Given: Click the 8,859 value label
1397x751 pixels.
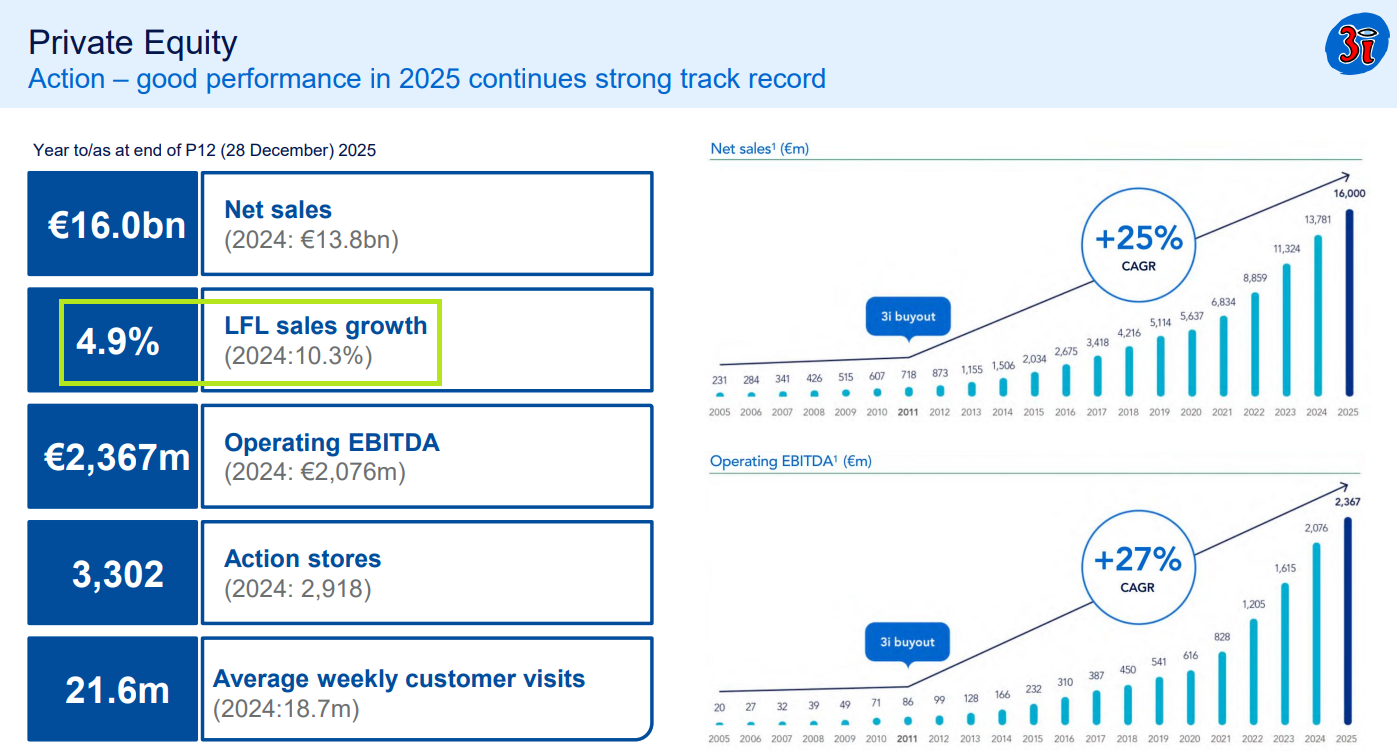Looking at the screenshot, I should pyautogui.click(x=1256, y=277).
